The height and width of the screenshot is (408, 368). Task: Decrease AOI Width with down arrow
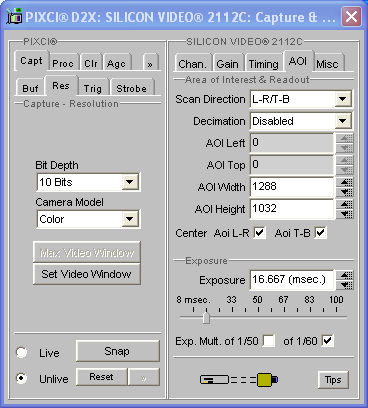345,191
